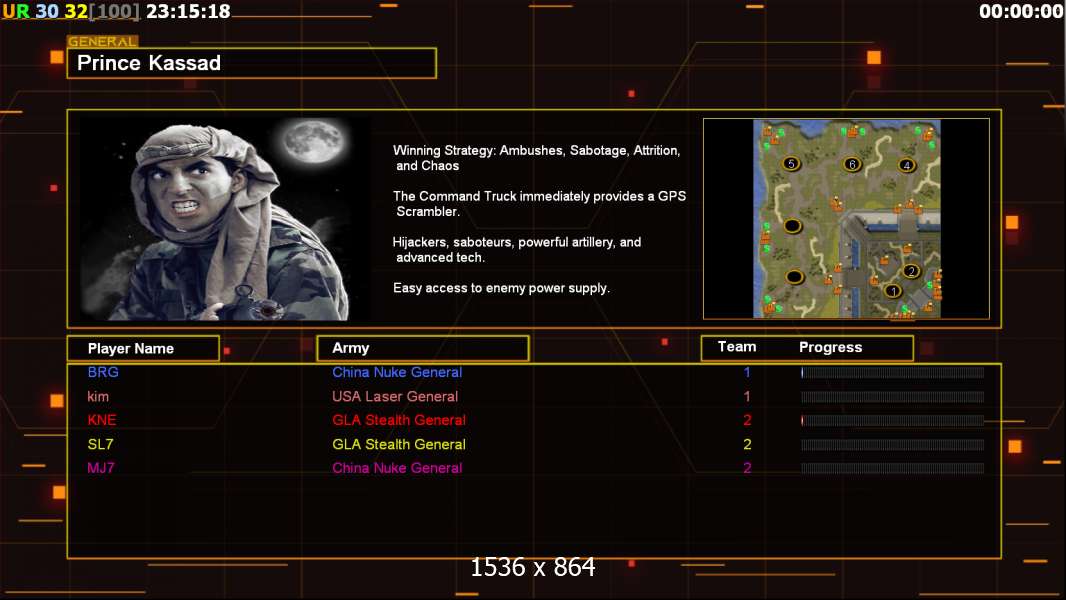Click the Hijackers, saboteurs description text
The height and width of the screenshot is (600, 1066).
517,249
